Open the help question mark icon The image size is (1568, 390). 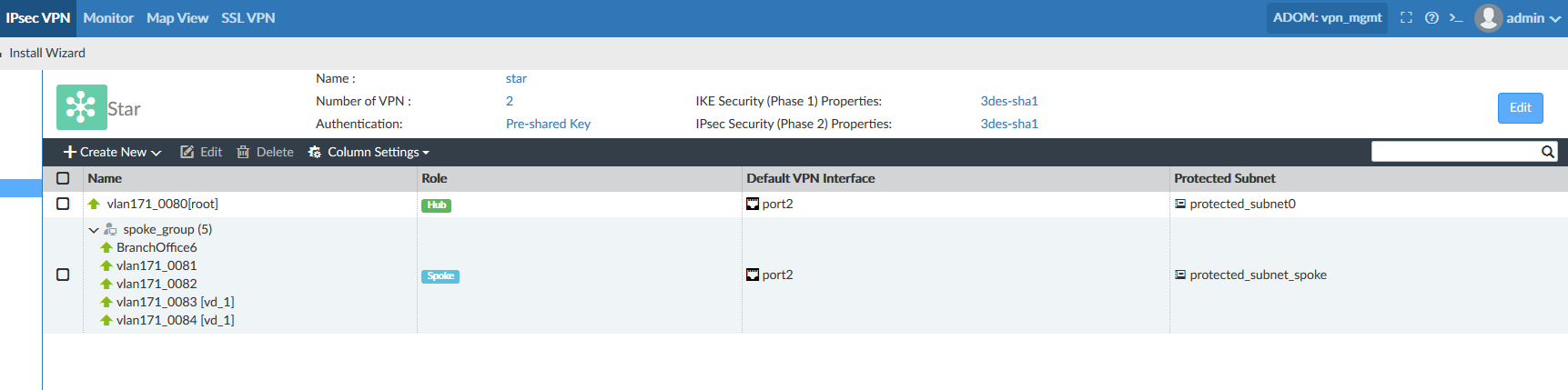[x=1431, y=18]
